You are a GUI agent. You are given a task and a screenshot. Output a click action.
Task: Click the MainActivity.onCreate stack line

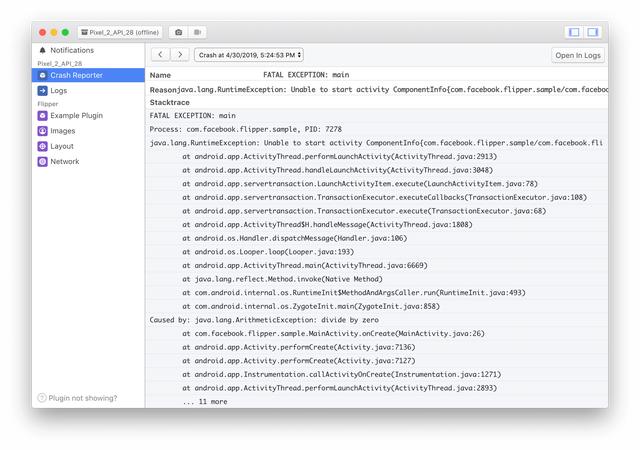pos(333,333)
